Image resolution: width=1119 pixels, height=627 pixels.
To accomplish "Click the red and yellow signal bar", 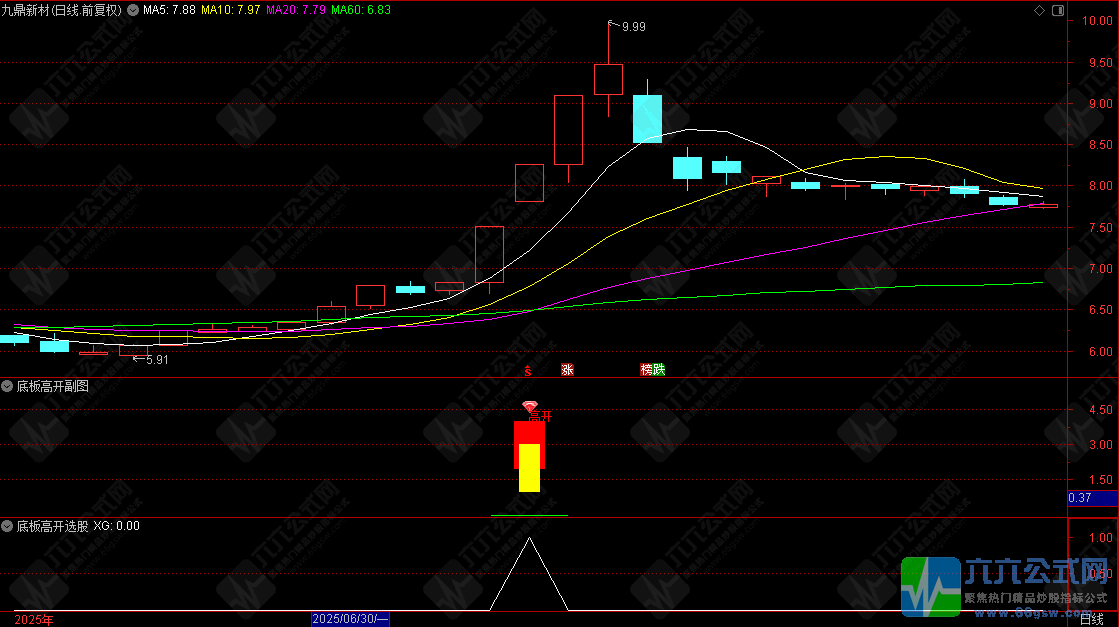I will click(530, 457).
